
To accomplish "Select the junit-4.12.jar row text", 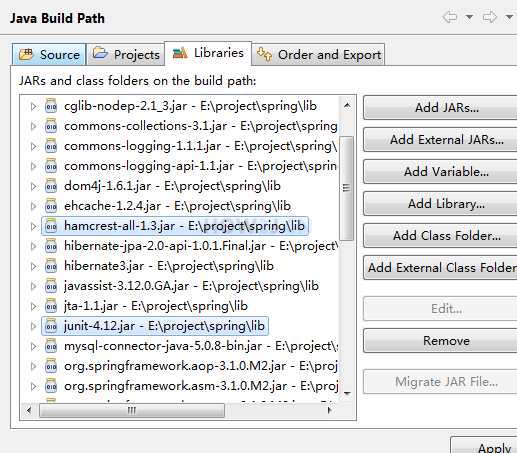I will [164, 326].
